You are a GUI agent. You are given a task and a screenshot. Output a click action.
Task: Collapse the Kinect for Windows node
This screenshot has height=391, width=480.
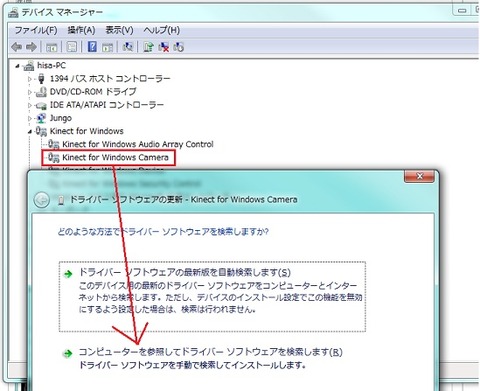[x=30, y=132]
